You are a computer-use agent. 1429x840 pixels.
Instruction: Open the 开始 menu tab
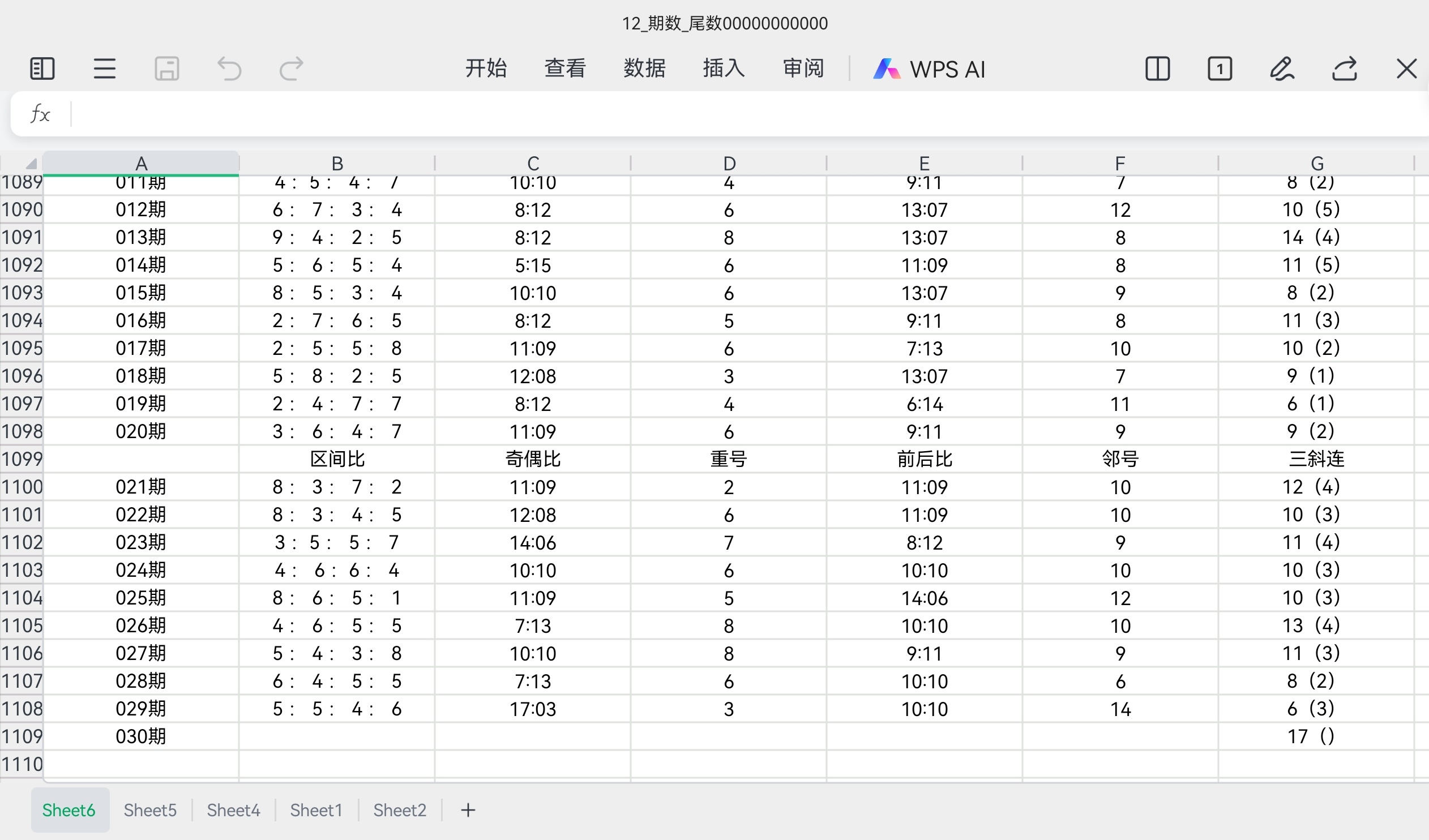pyautogui.click(x=485, y=68)
